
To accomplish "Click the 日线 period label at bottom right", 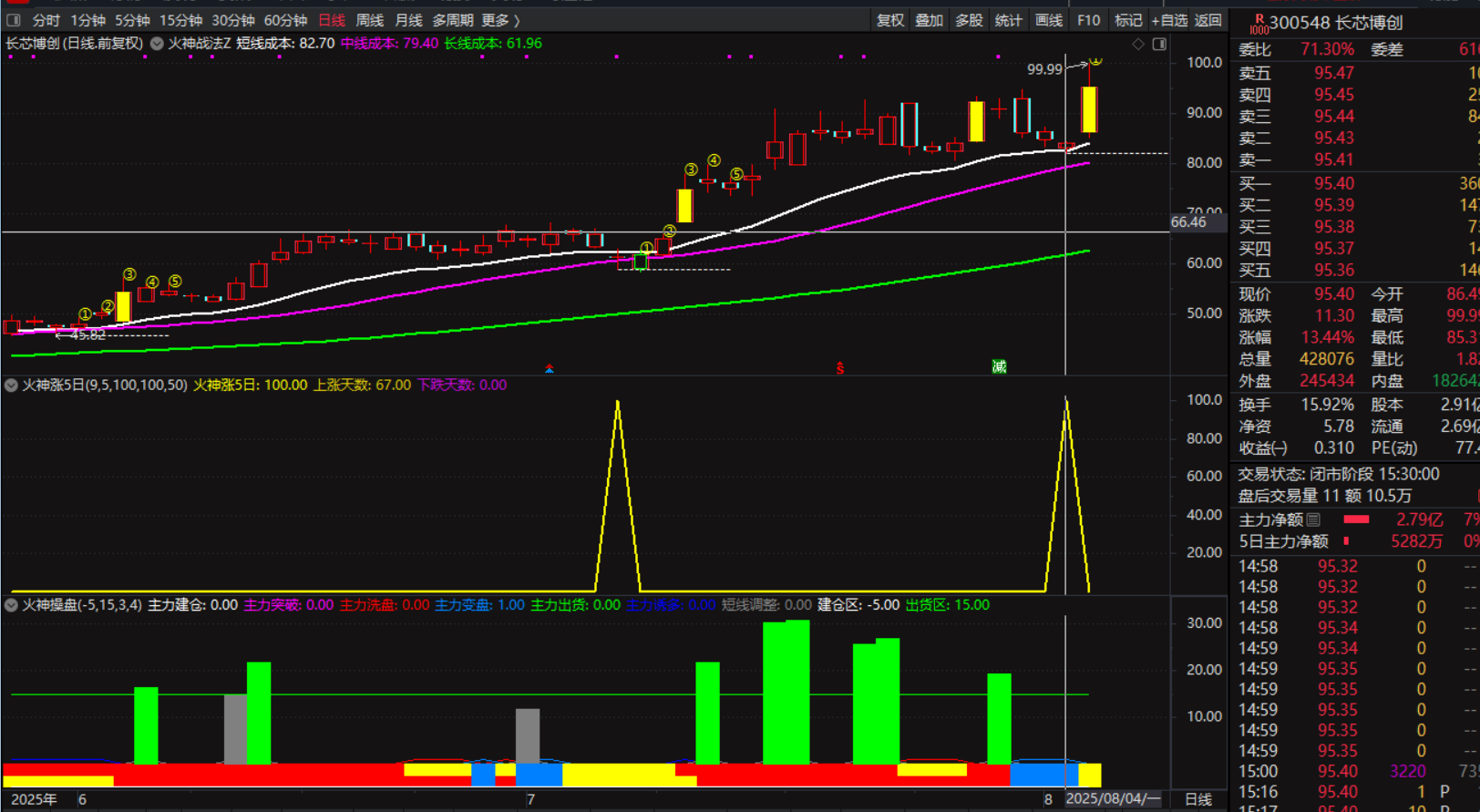I will tap(1197, 799).
